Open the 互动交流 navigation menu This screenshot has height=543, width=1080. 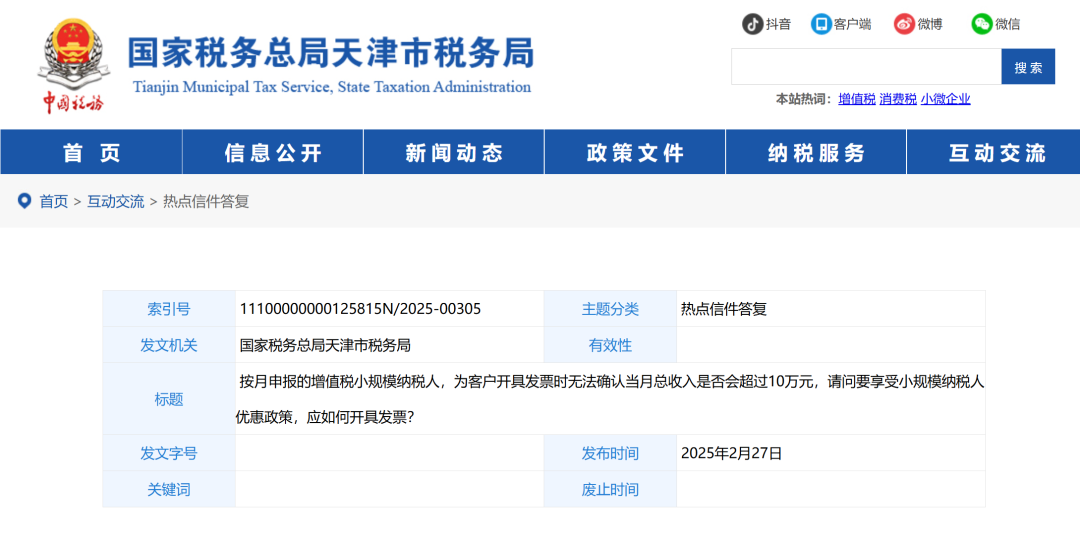(996, 153)
